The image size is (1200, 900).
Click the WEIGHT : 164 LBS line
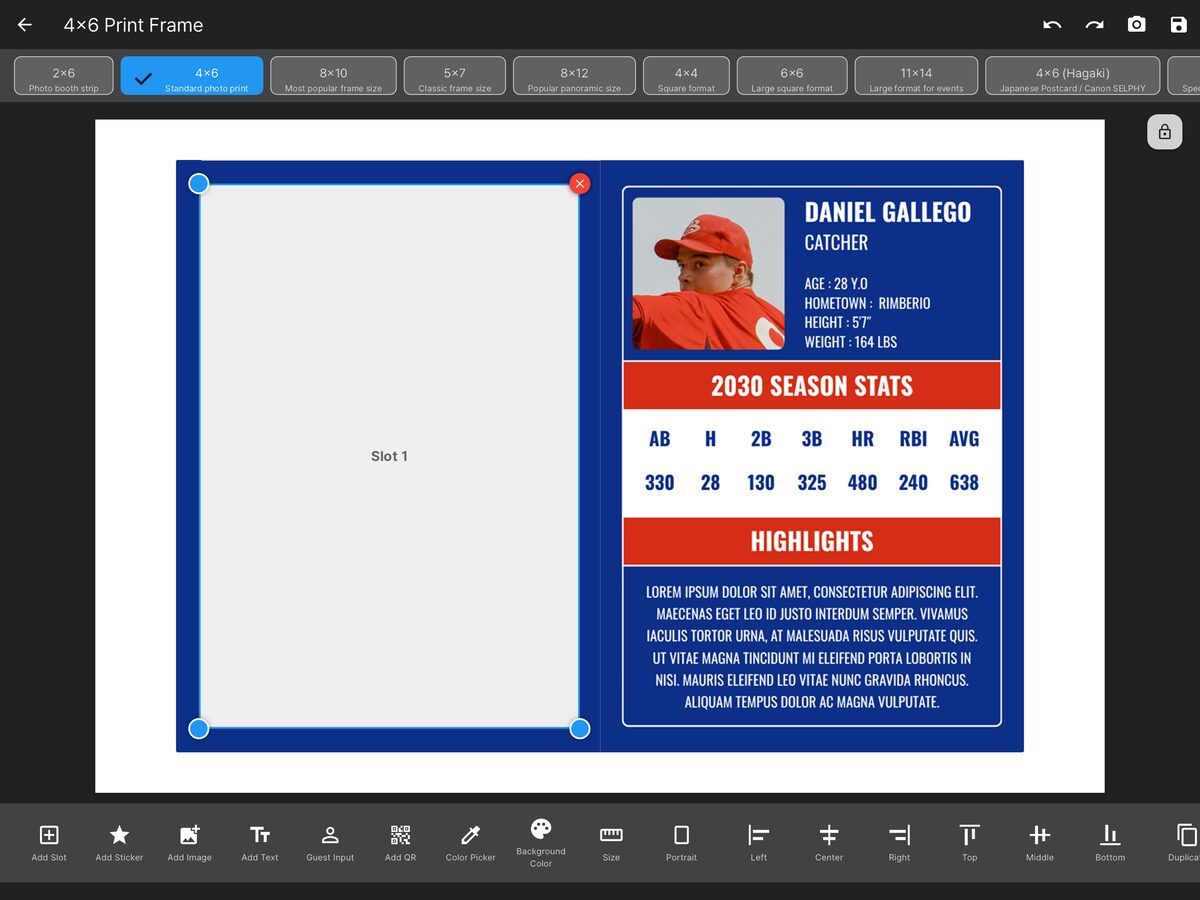tap(851, 342)
